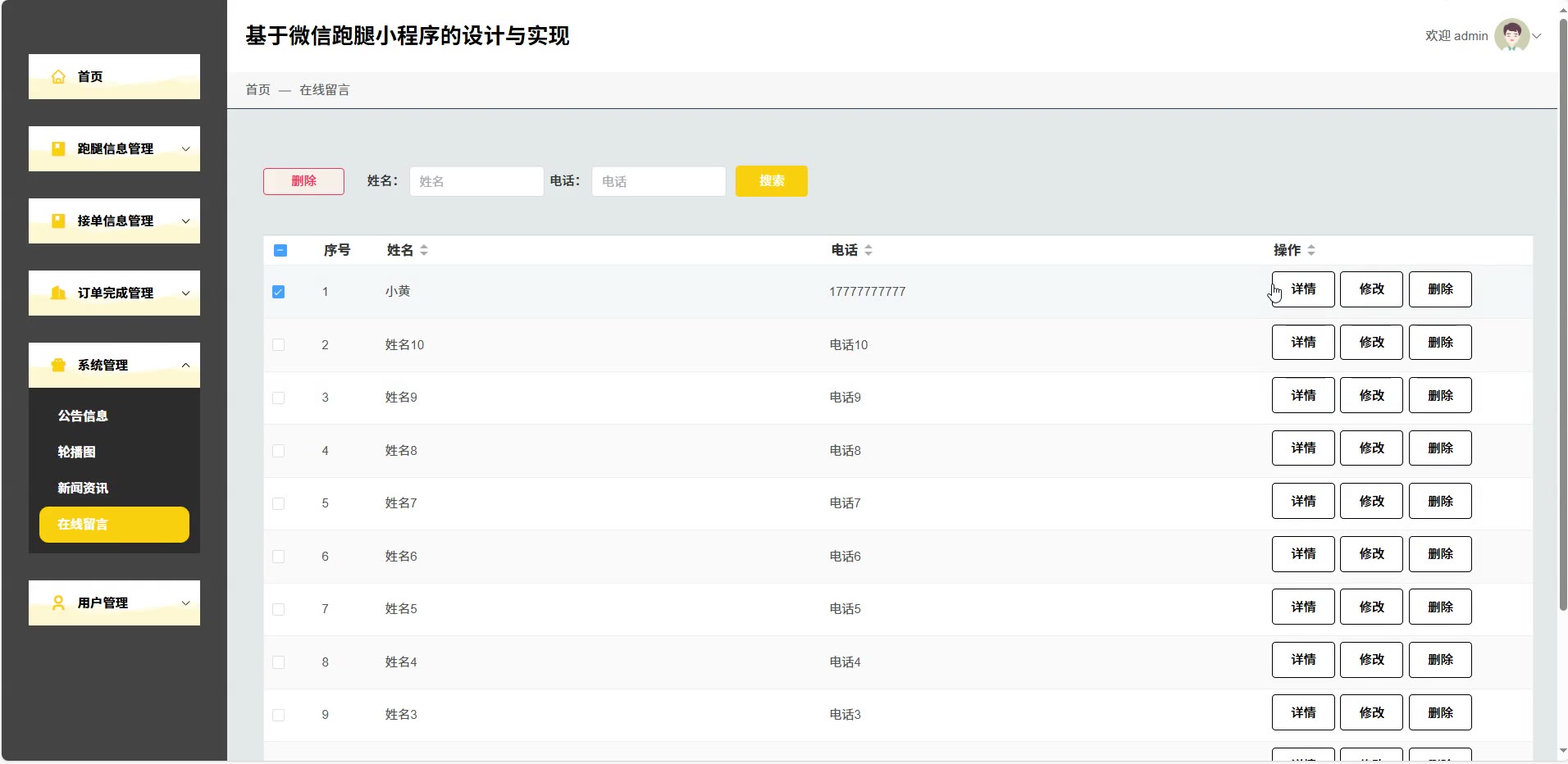Open the admin user dropdown arrow
The image size is (1568, 764).
pos(1538,36)
